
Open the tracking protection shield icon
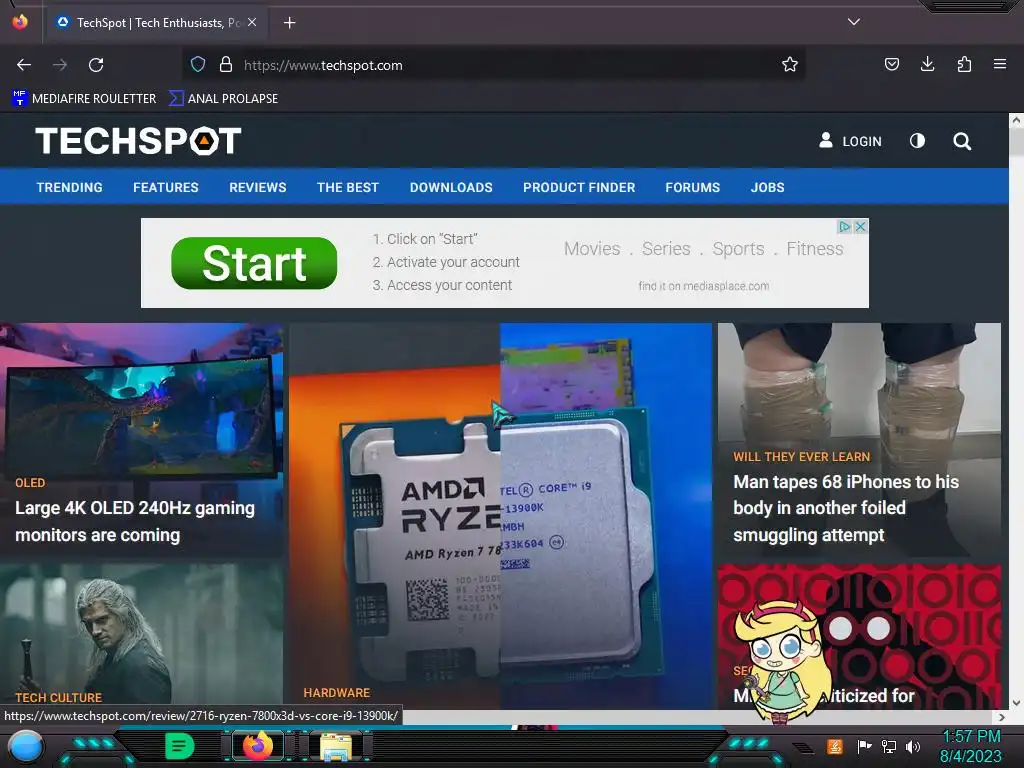(x=198, y=64)
